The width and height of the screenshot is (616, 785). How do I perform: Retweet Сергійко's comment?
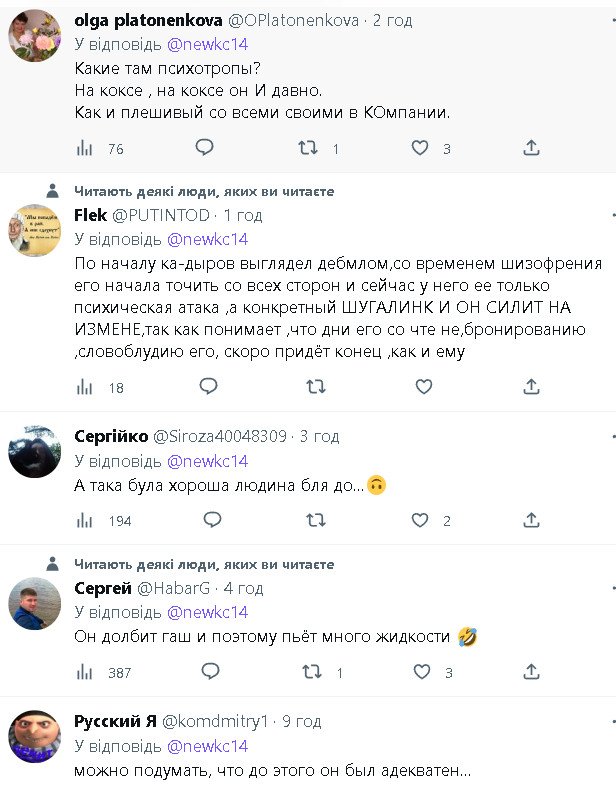click(x=315, y=520)
